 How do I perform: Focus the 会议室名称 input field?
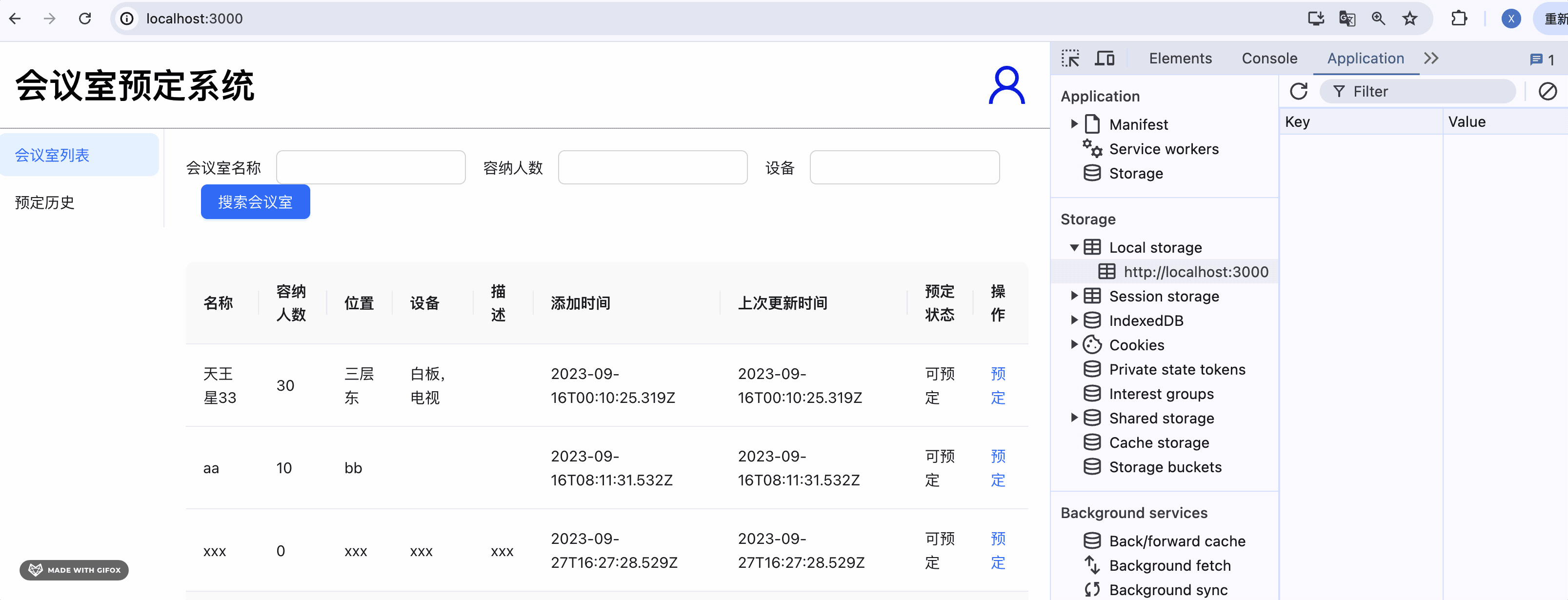371,167
